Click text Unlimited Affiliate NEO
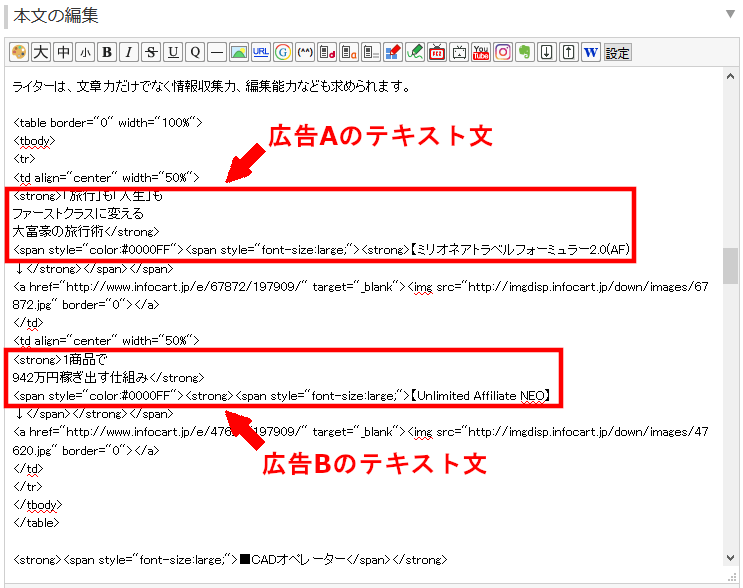The height and width of the screenshot is (588, 743). coord(480,396)
